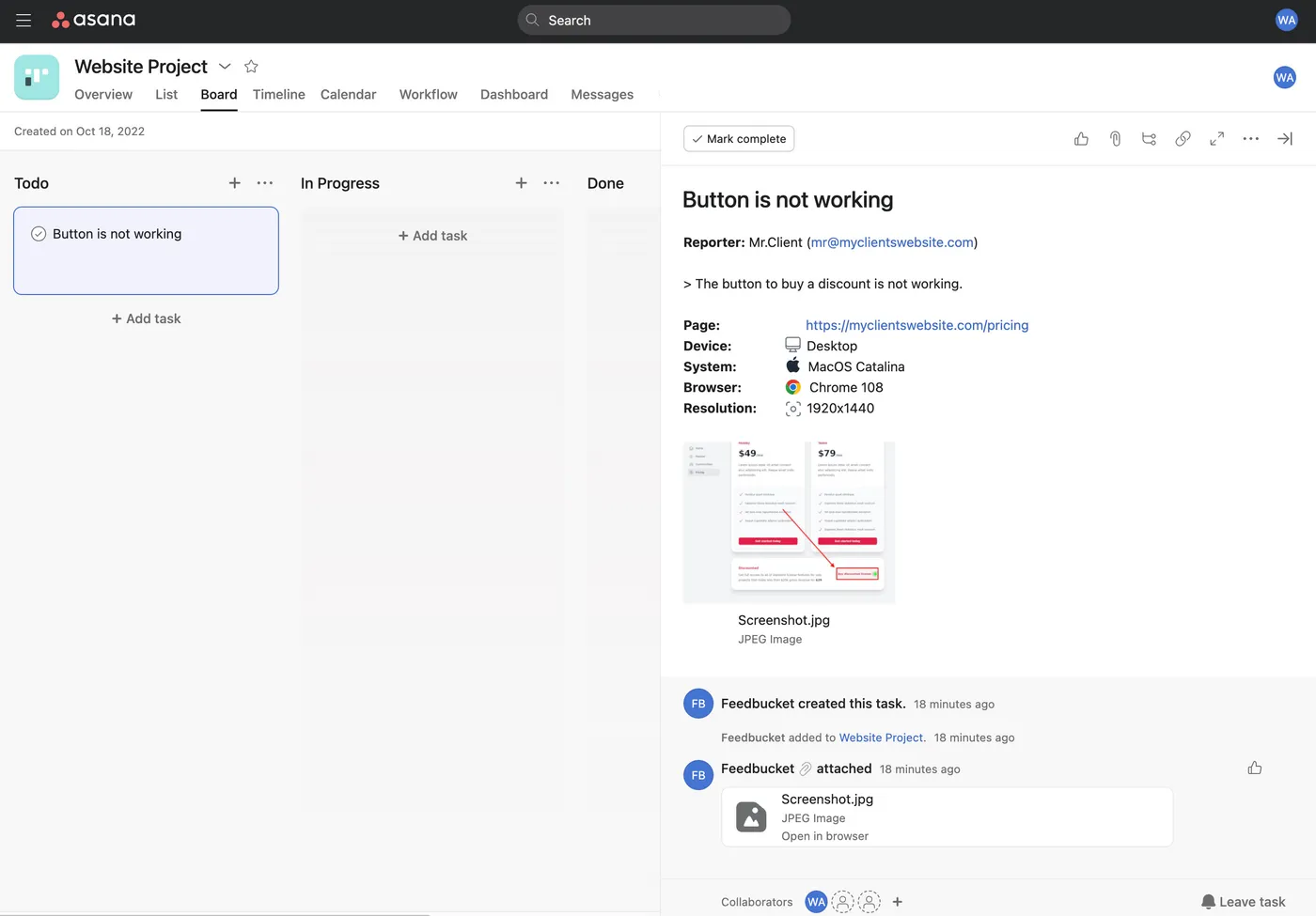Screen dimensions: 1316x916
Task: Attach a file with the paperclip icon
Action: coord(1115,138)
